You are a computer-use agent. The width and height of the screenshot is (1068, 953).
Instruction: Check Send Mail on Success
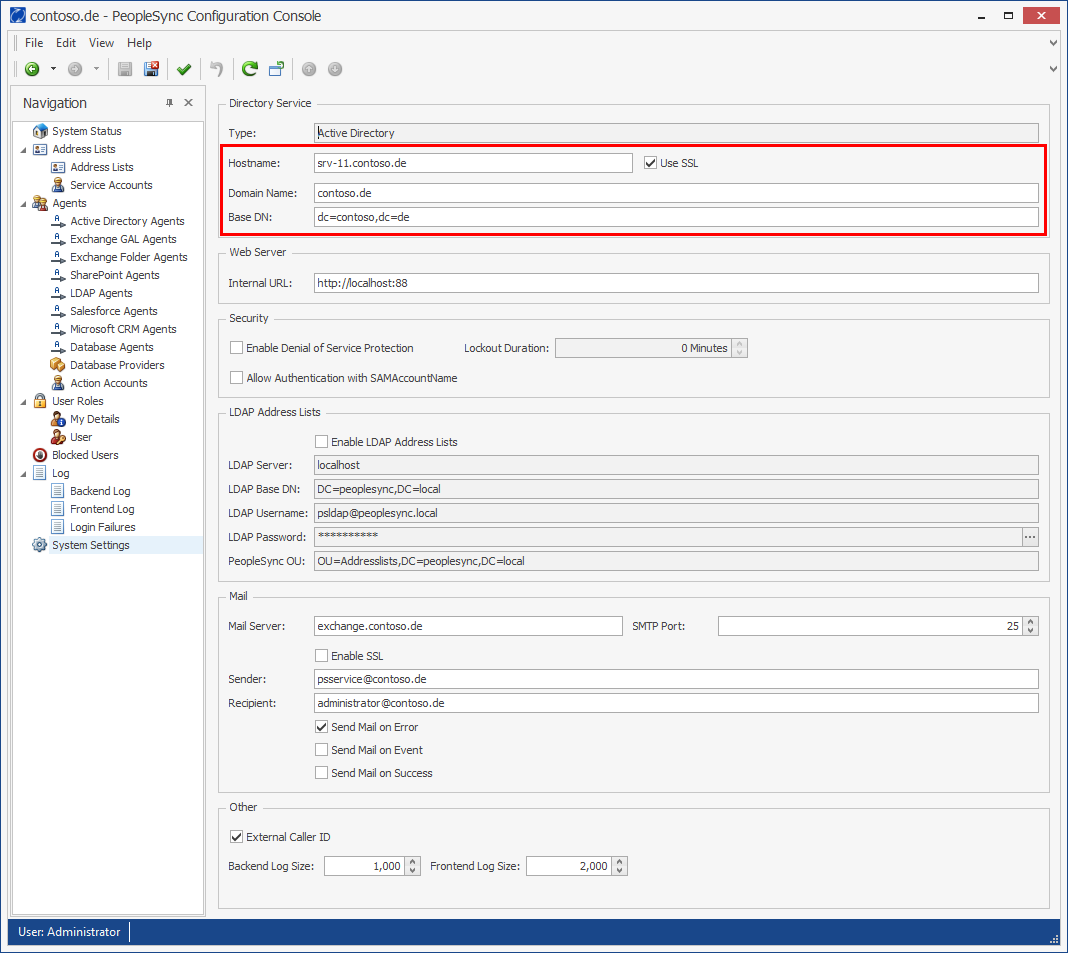(321, 773)
